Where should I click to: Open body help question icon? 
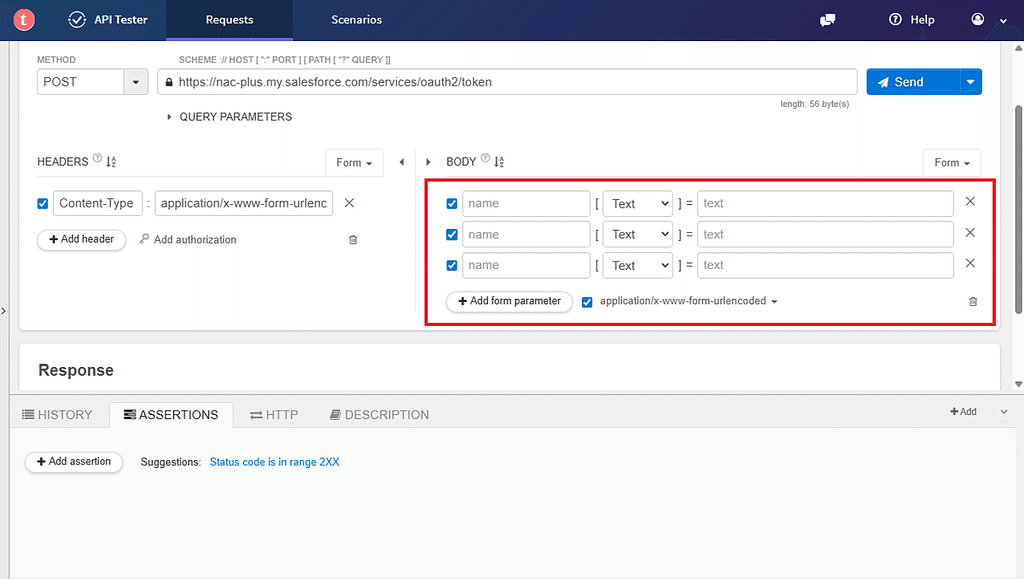tap(485, 158)
